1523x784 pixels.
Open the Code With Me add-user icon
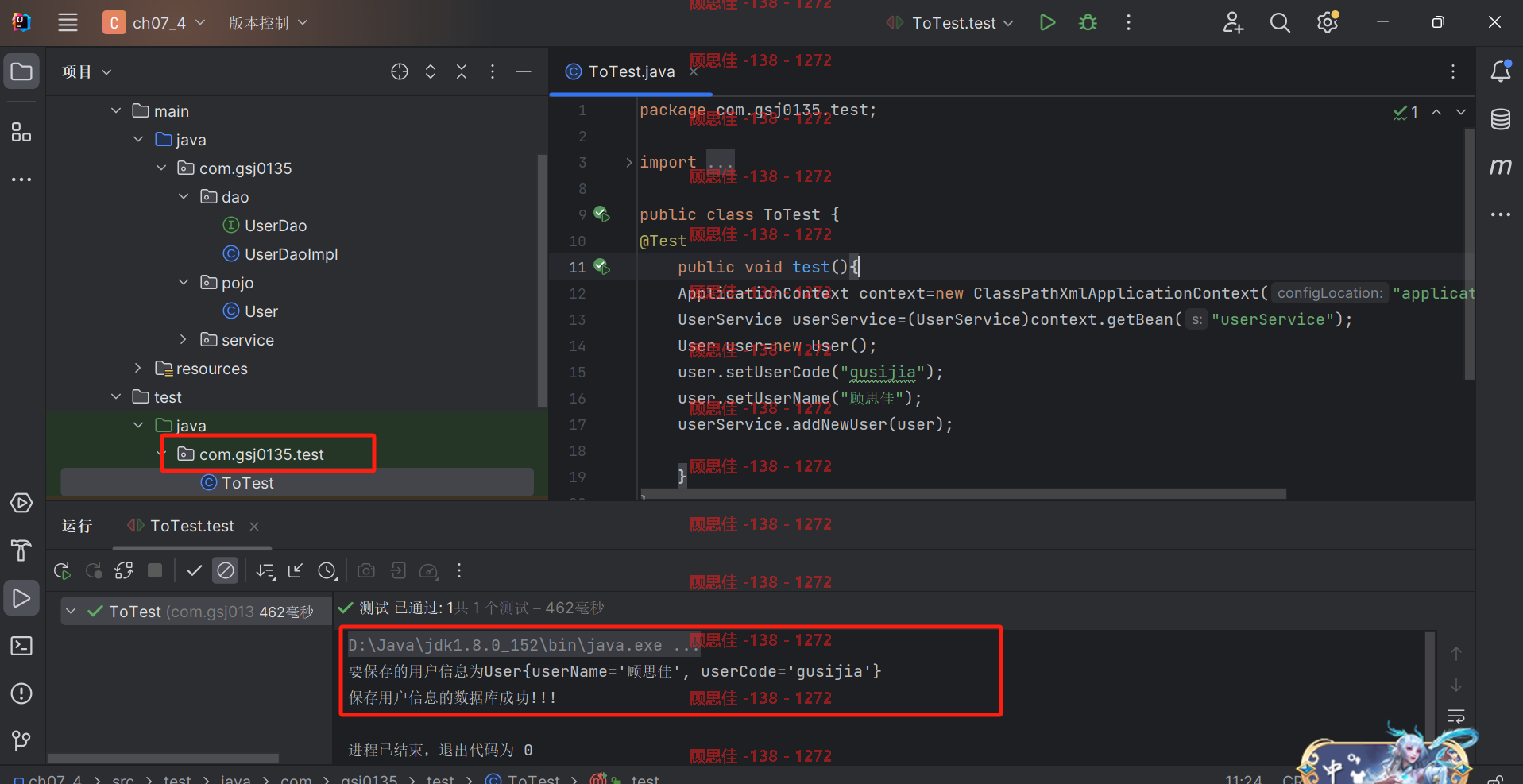[x=1233, y=22]
